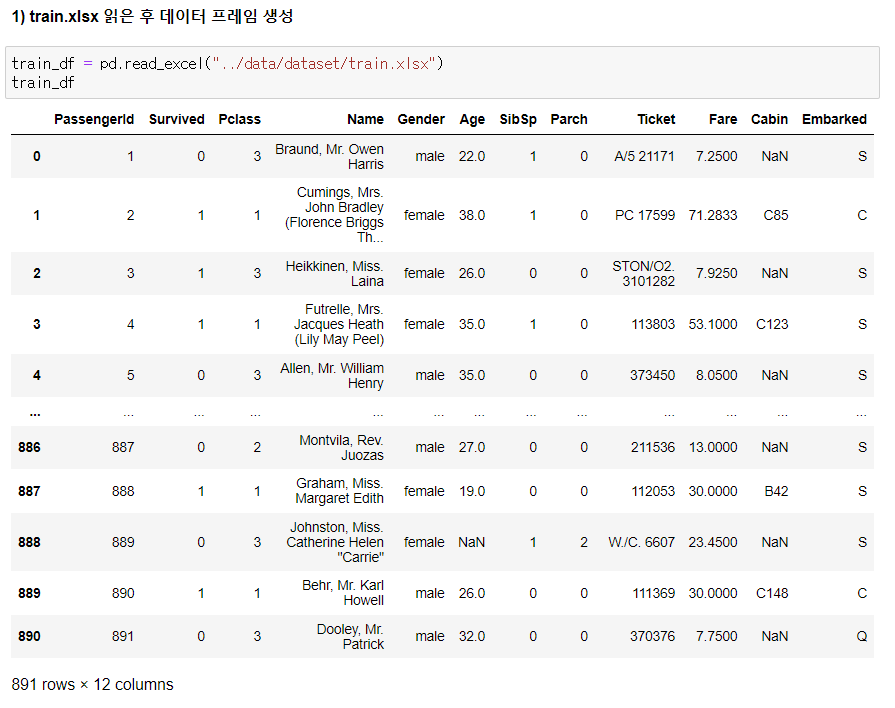Click the Cabin column header

coord(769,119)
